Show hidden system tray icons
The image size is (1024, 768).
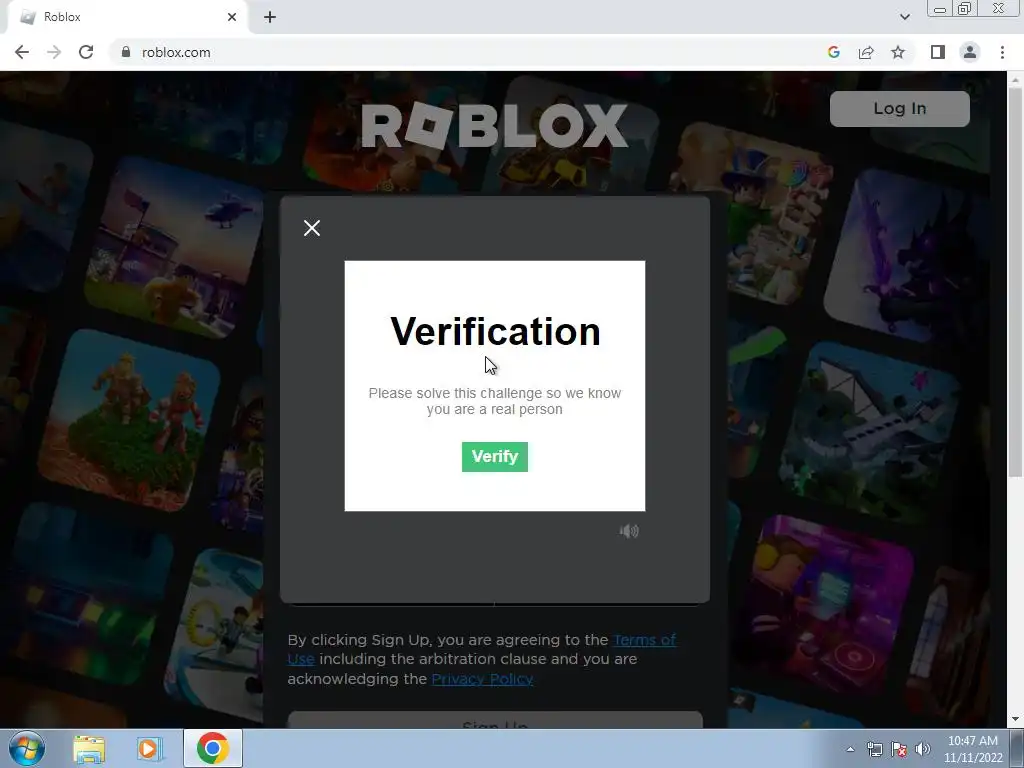(850, 749)
